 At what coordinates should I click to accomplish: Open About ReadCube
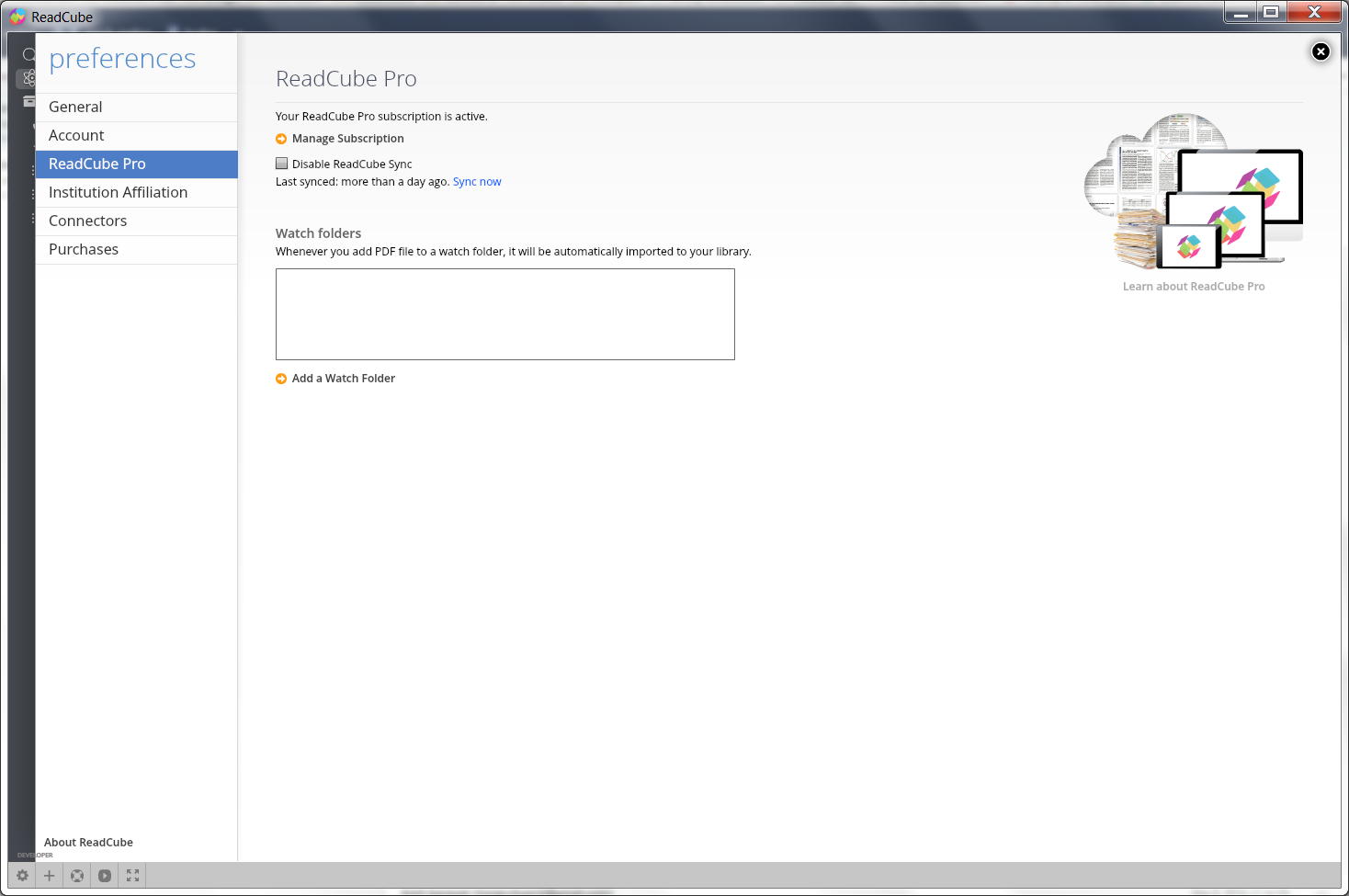click(88, 843)
